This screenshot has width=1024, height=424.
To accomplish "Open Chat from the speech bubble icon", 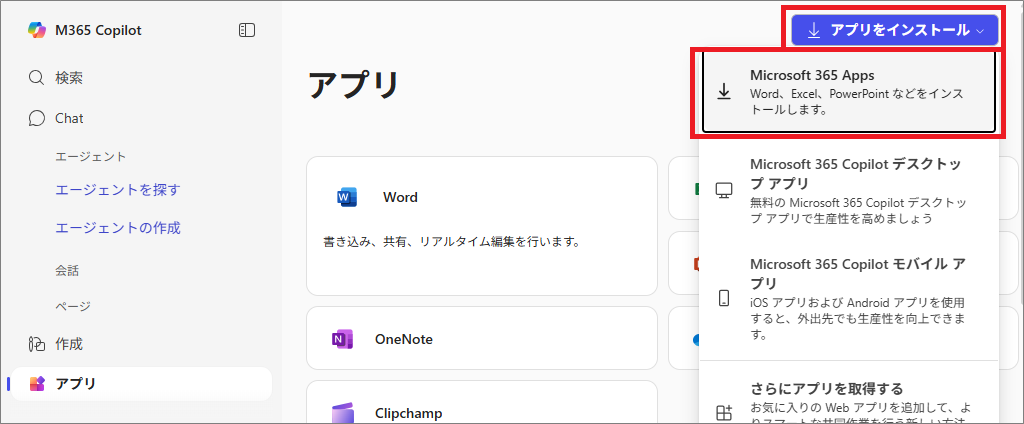I will tap(37, 118).
